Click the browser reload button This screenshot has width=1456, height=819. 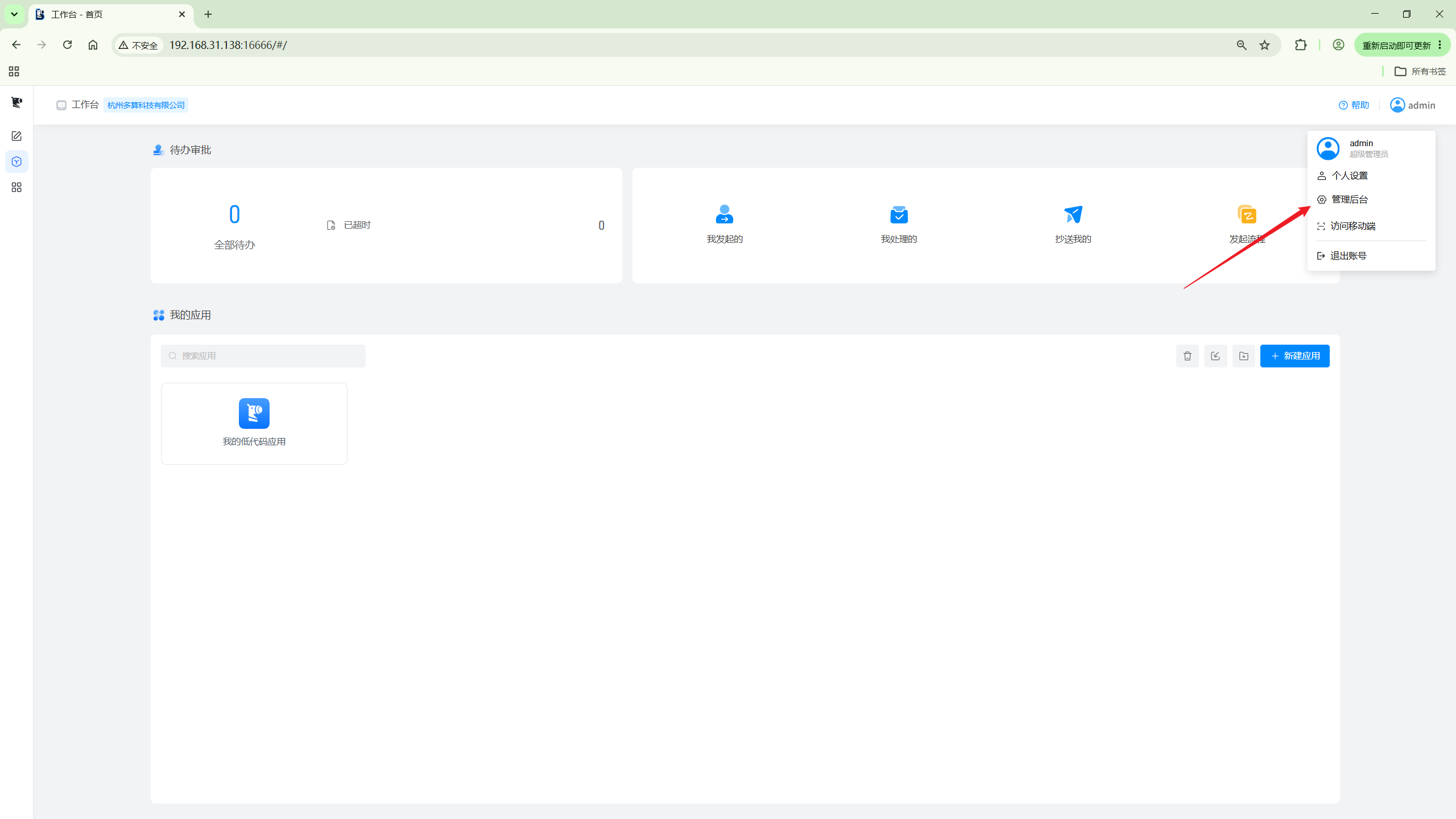[x=67, y=45]
